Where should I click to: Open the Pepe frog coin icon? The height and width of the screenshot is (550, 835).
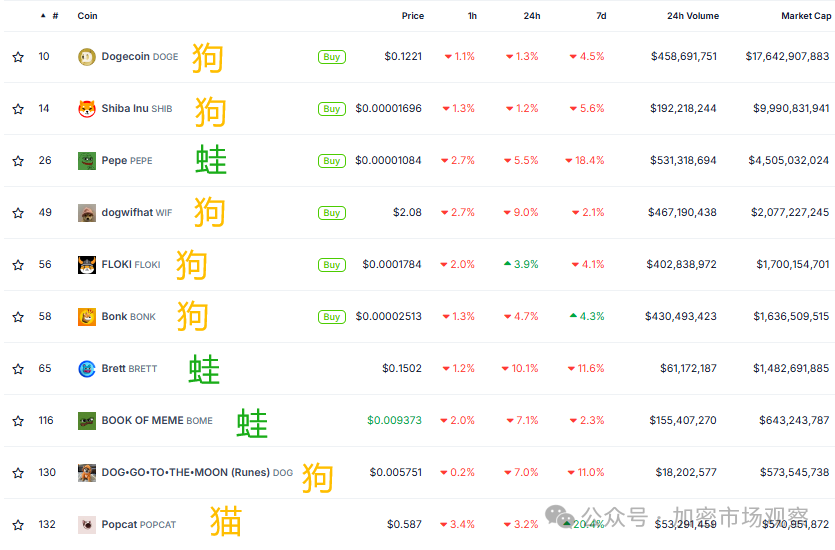87,161
